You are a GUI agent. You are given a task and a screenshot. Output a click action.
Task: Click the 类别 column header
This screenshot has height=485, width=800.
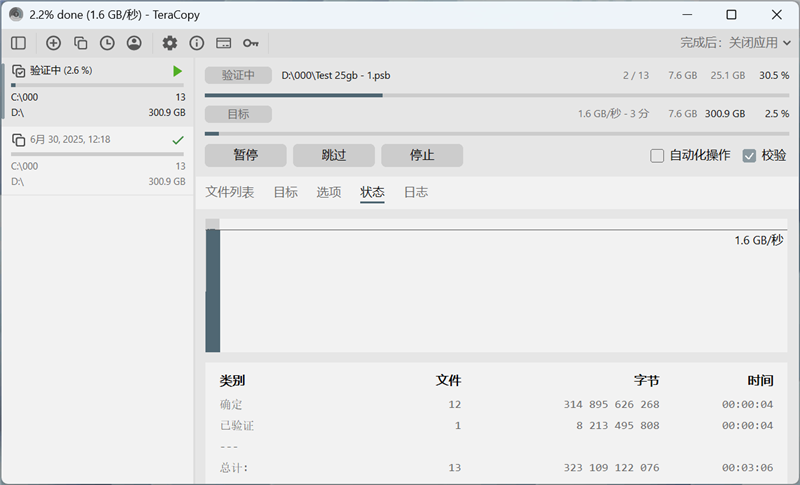[x=232, y=380]
